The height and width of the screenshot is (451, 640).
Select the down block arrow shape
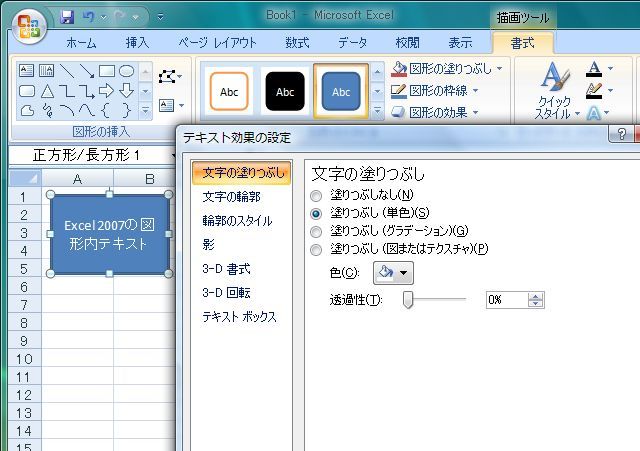127,91
